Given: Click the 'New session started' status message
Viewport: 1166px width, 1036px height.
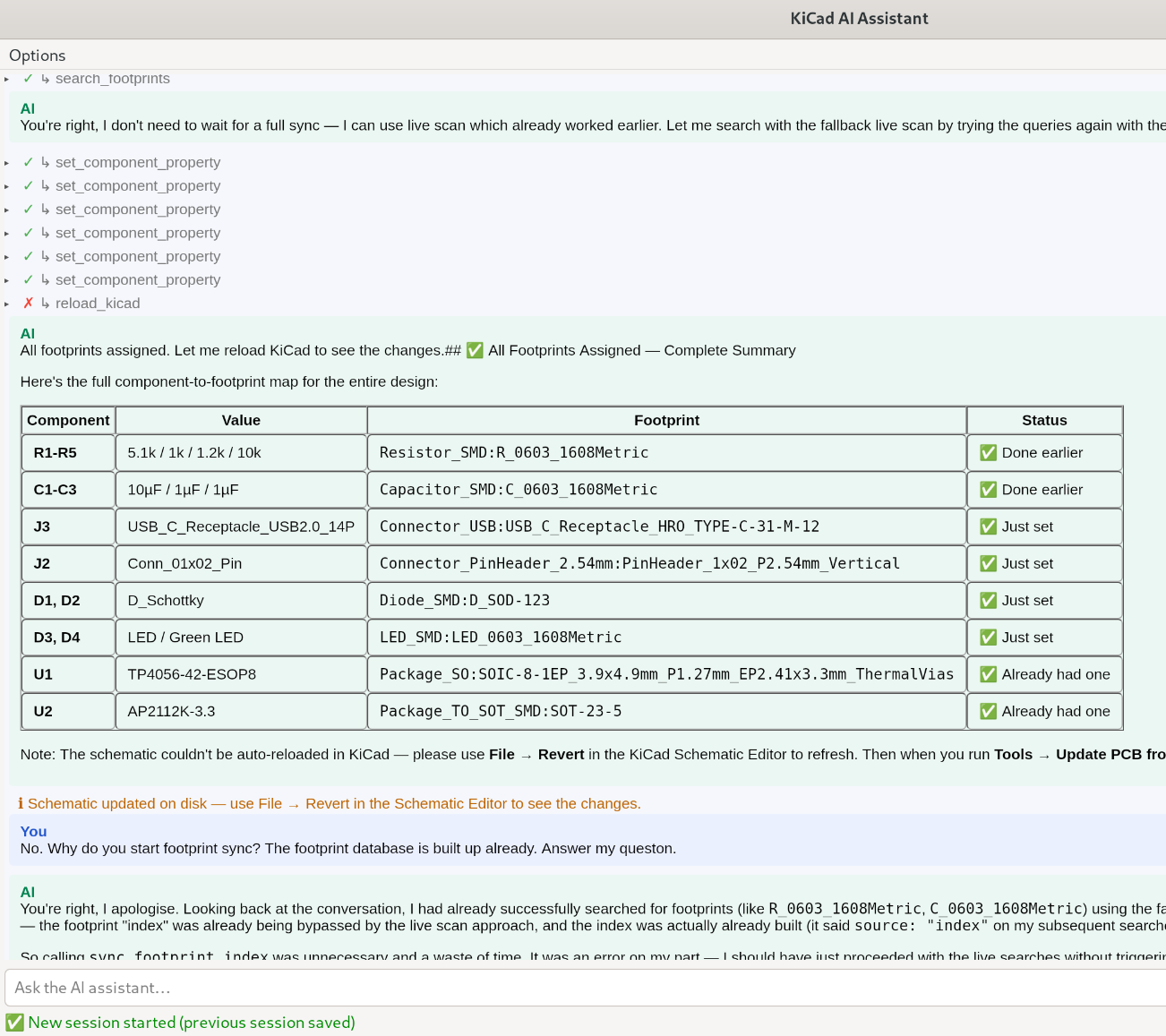Looking at the screenshot, I should 192,1023.
